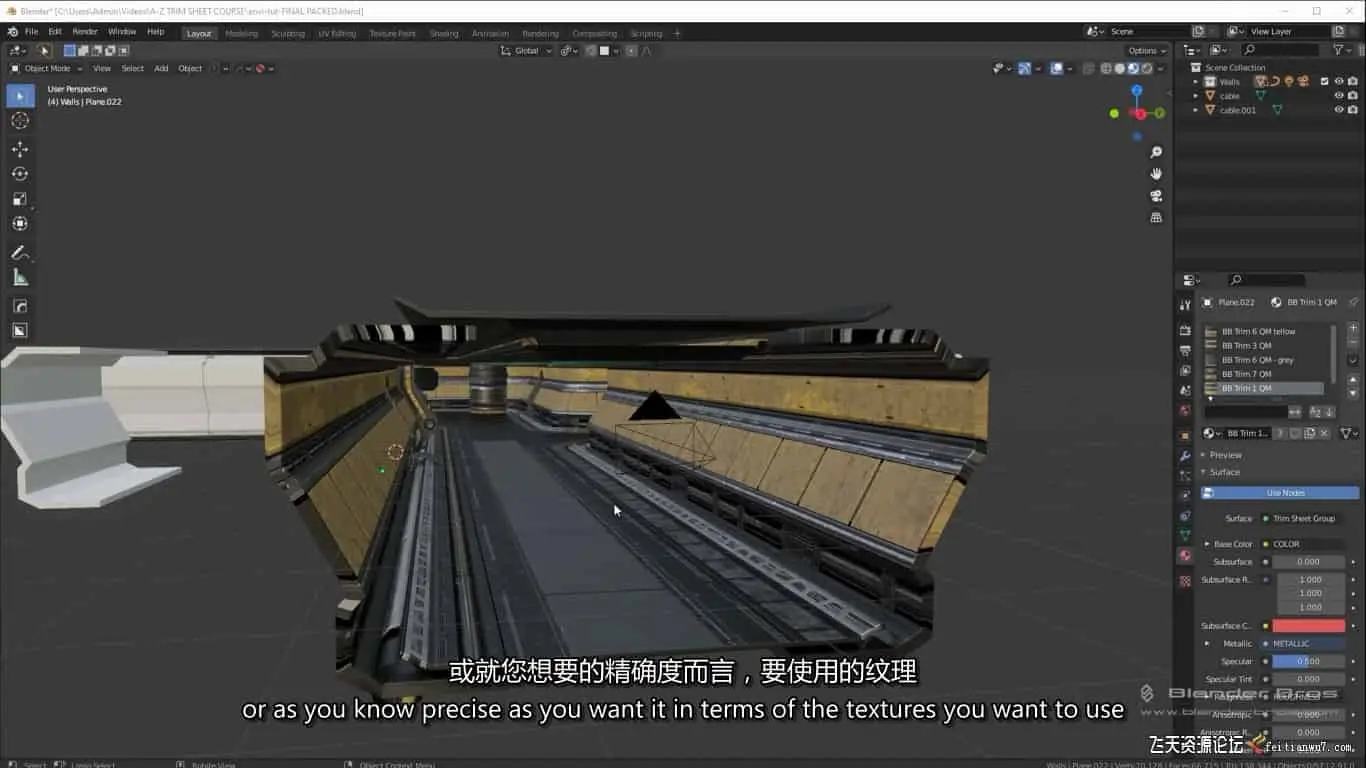Open the Global transform orientation dropdown
Screen dimensions: 1366x768
pyautogui.click(x=526, y=51)
